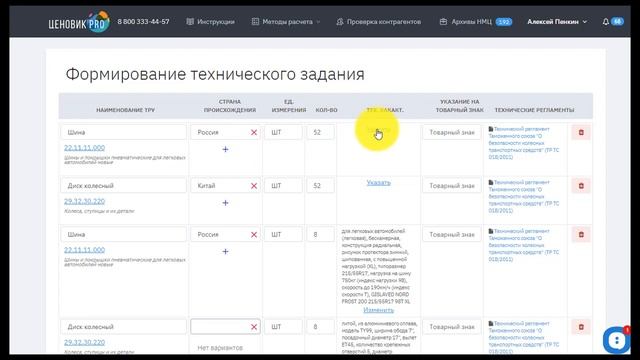Open the notifications bell icon
The height and width of the screenshot is (360, 640).
coord(606,22)
